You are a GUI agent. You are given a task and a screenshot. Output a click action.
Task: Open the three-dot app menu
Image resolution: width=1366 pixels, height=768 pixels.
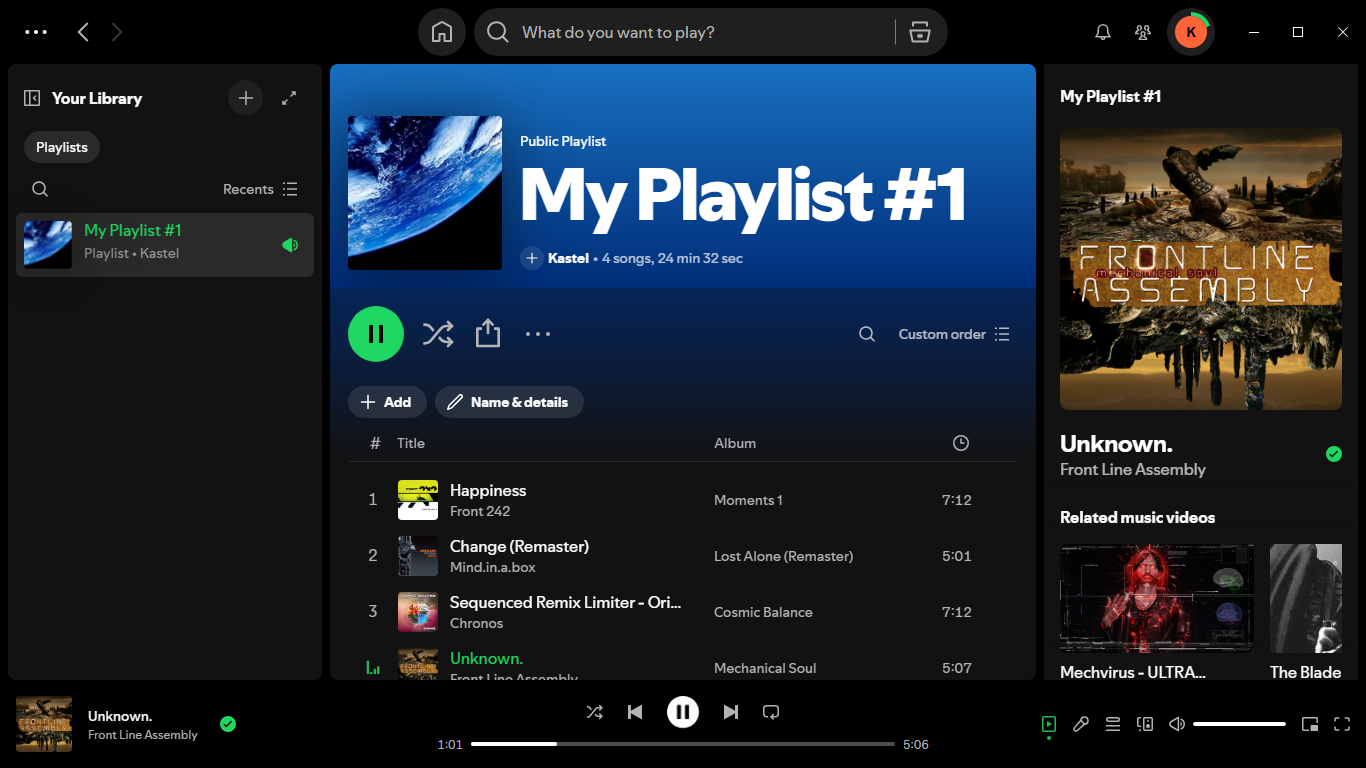coord(36,32)
